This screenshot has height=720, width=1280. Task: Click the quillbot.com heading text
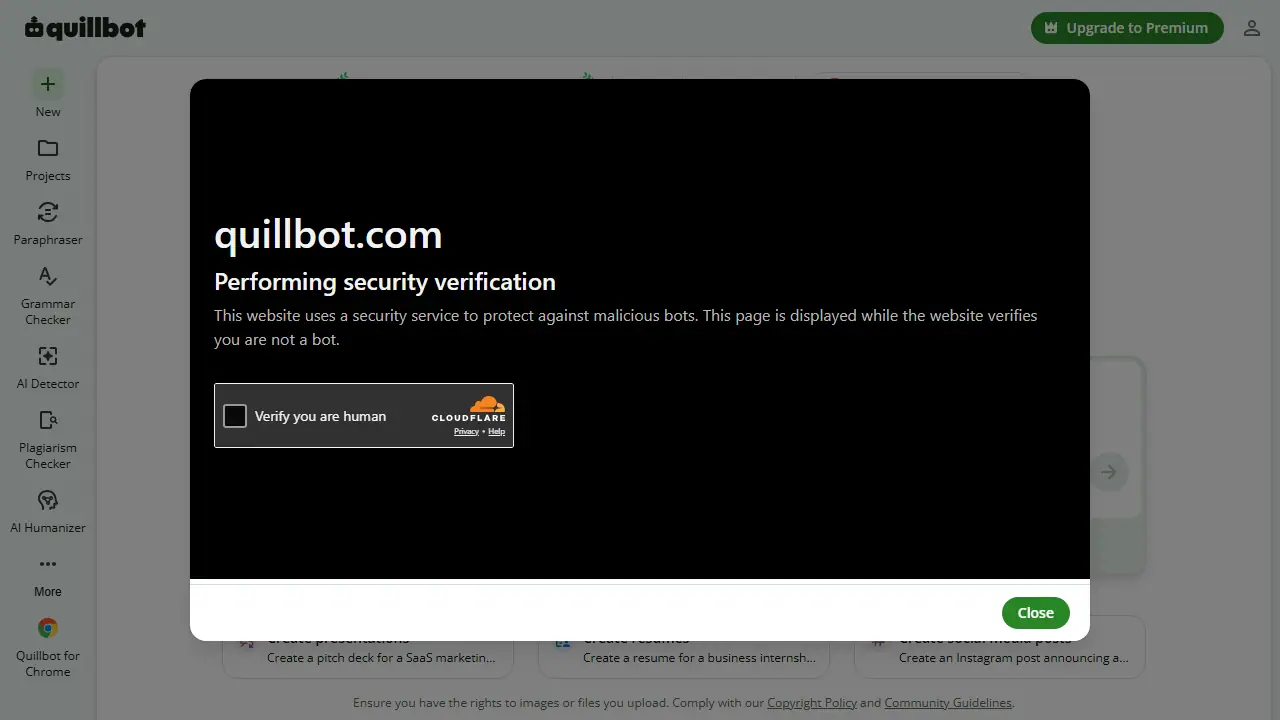tap(328, 235)
